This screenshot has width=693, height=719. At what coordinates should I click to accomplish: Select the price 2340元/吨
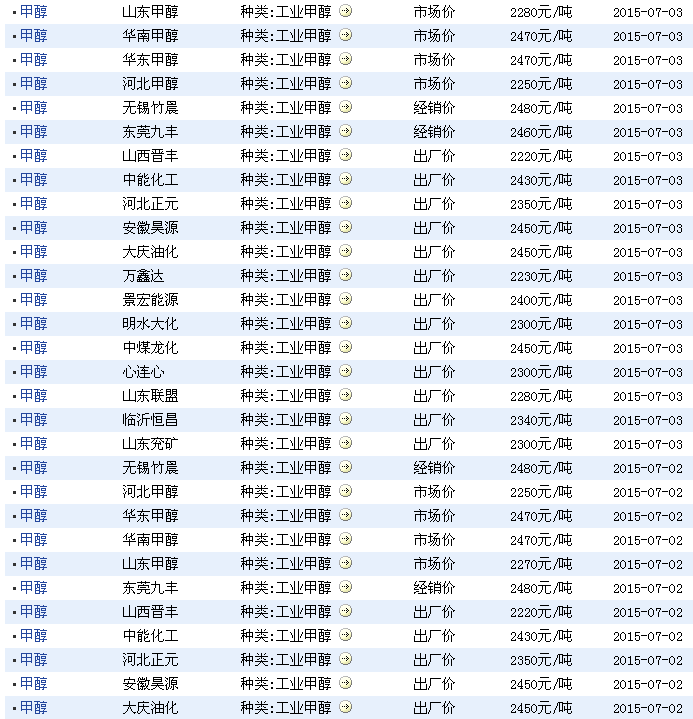tap(541, 420)
